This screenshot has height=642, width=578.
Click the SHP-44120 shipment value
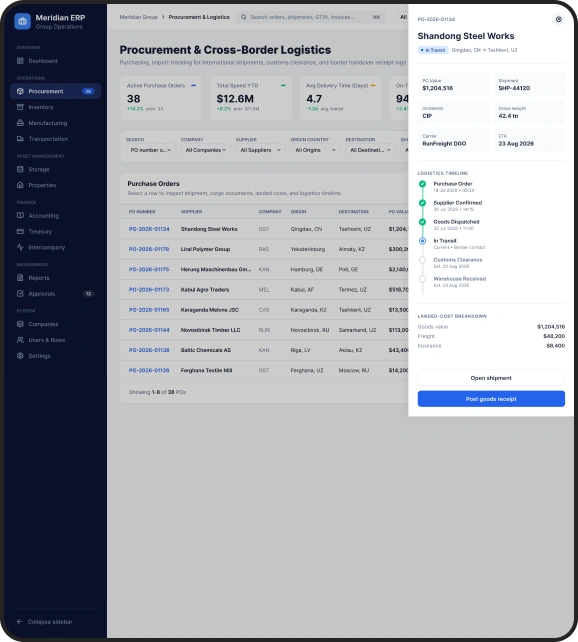[514, 88]
